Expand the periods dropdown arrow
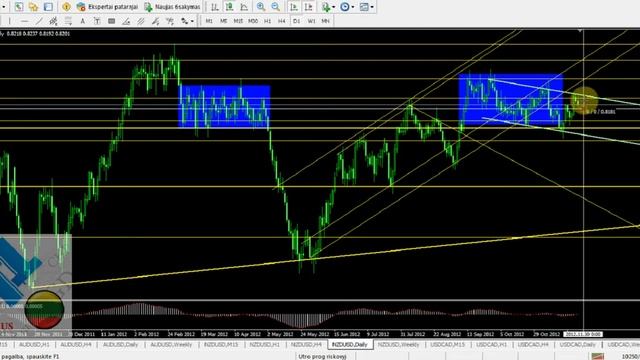Viewport: 640px width, 360px height. (353, 7)
